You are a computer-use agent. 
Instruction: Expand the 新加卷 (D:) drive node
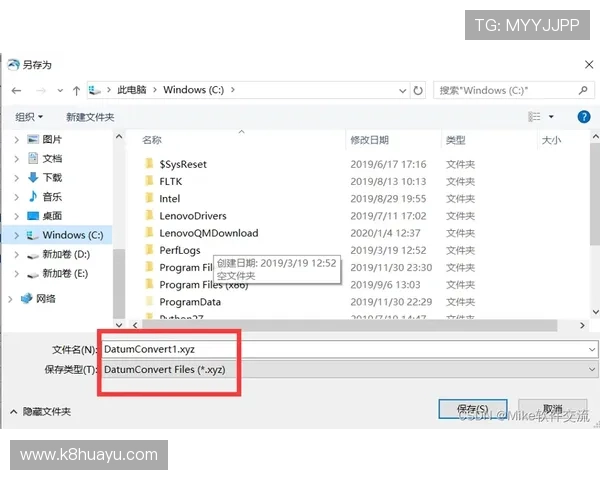click(15, 254)
